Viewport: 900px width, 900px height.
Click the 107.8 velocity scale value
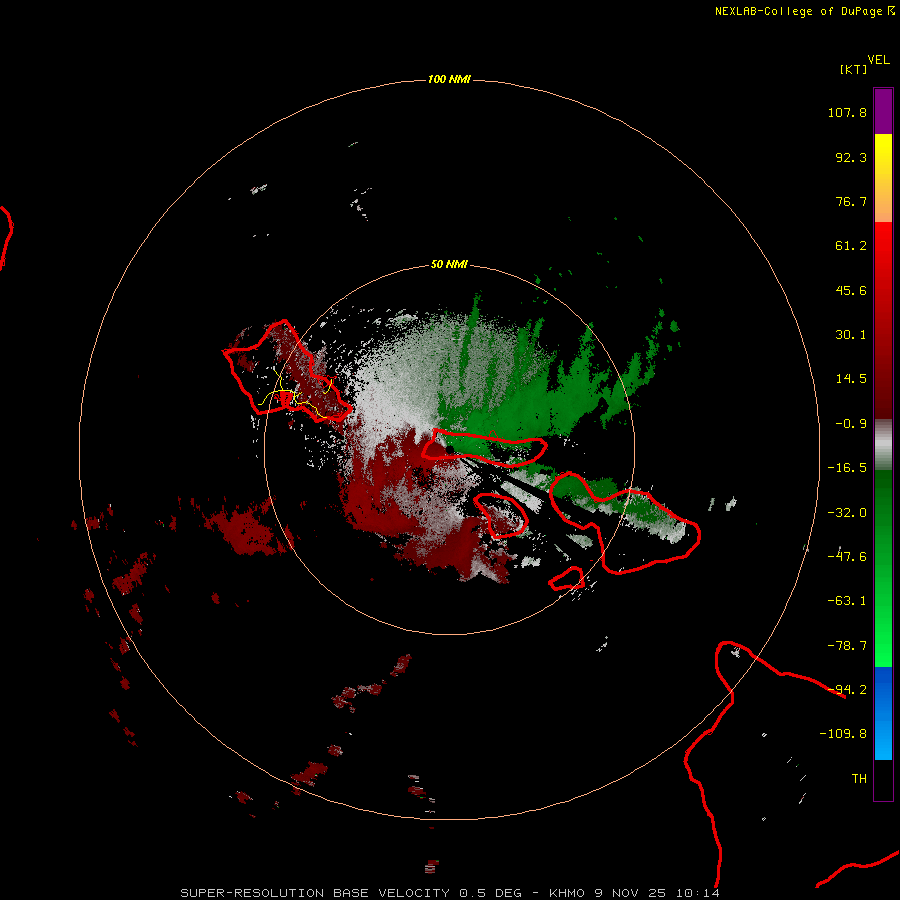point(847,112)
